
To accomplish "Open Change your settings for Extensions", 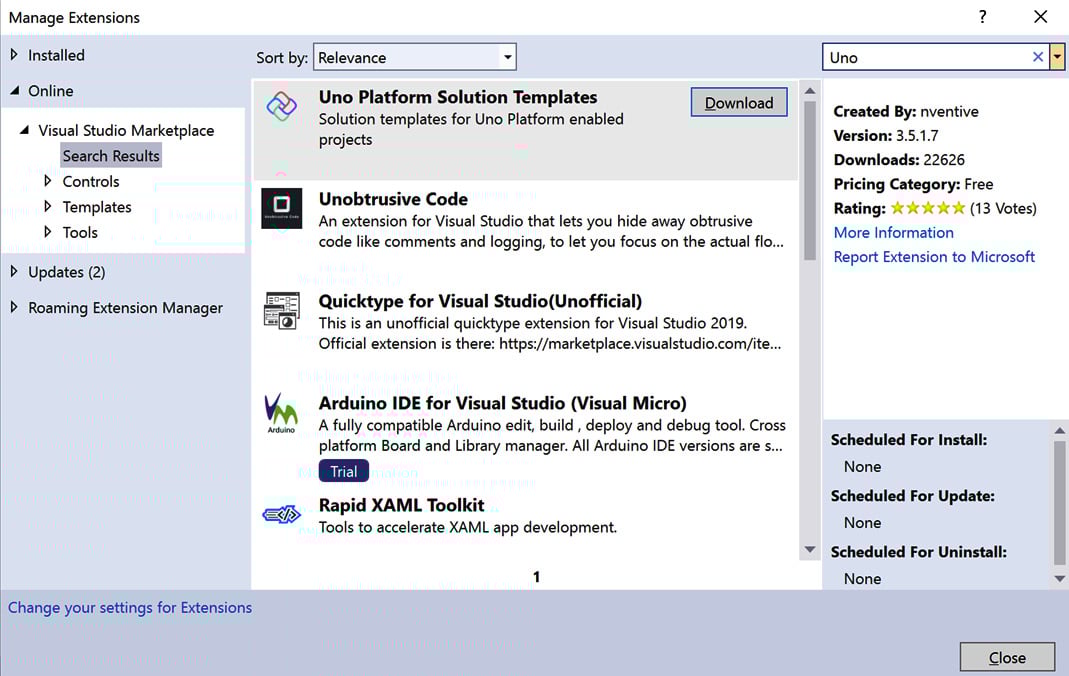I will [130, 607].
